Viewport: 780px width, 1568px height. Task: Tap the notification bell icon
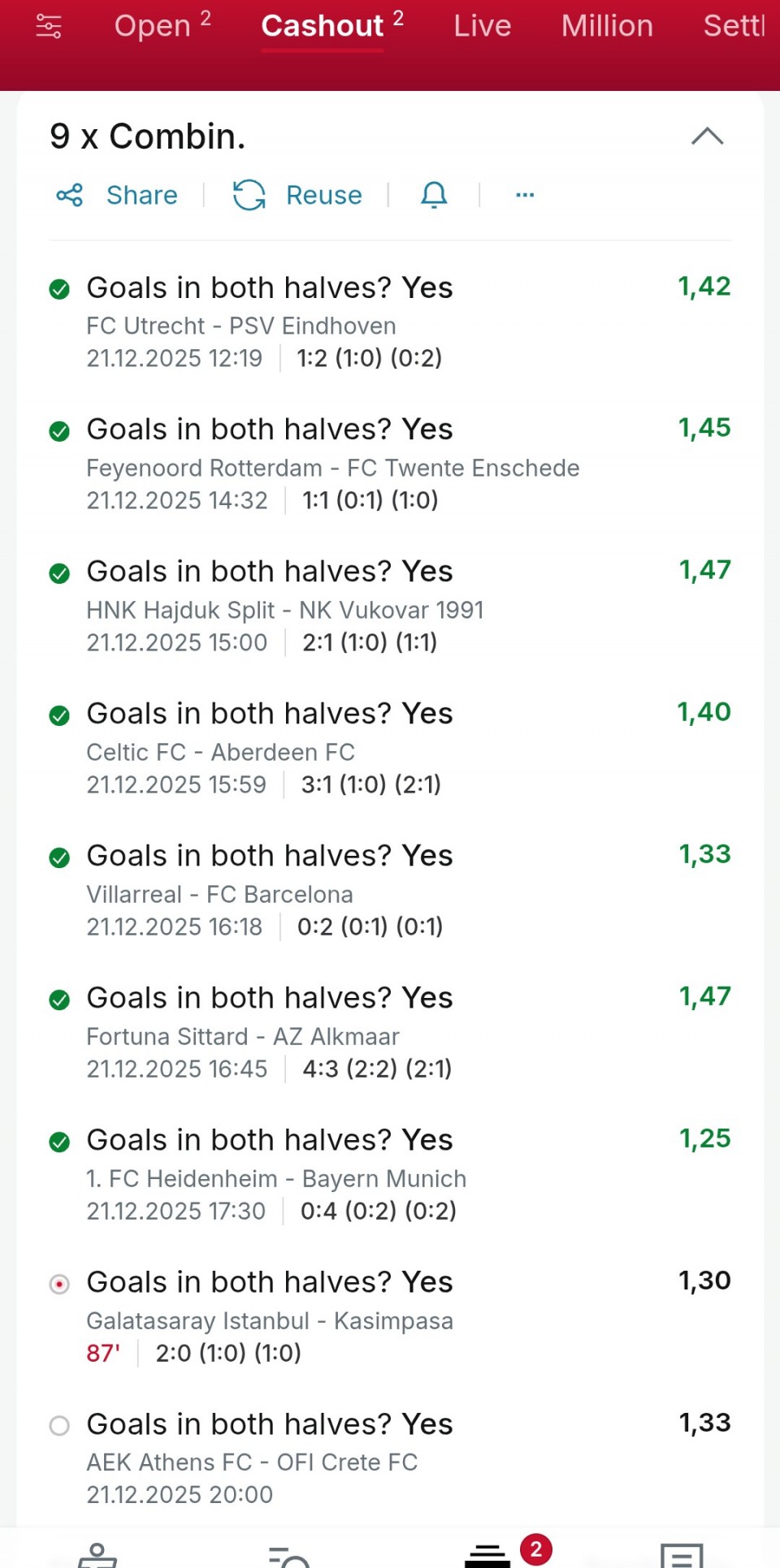point(434,195)
